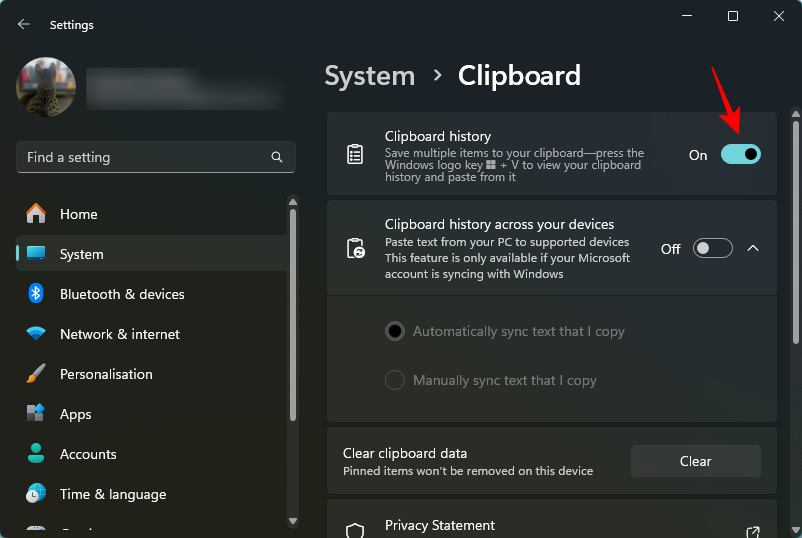
Task: Open the Privacy Statement row
Action: (552, 519)
